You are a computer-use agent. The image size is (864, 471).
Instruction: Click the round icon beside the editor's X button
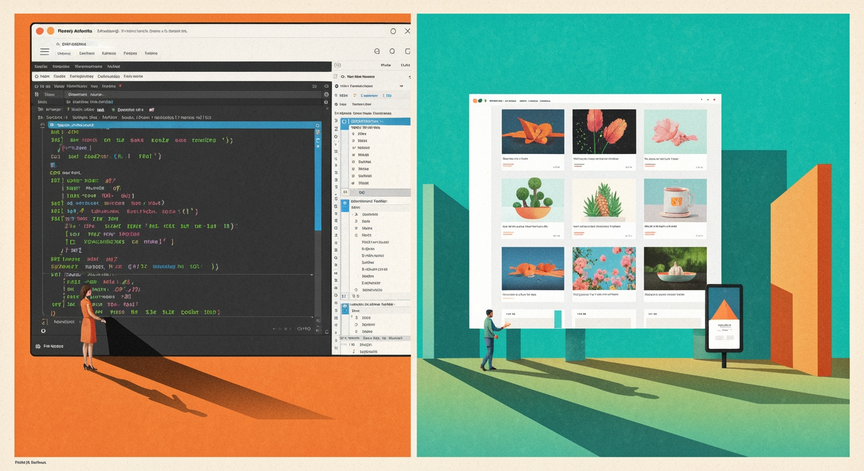393,31
